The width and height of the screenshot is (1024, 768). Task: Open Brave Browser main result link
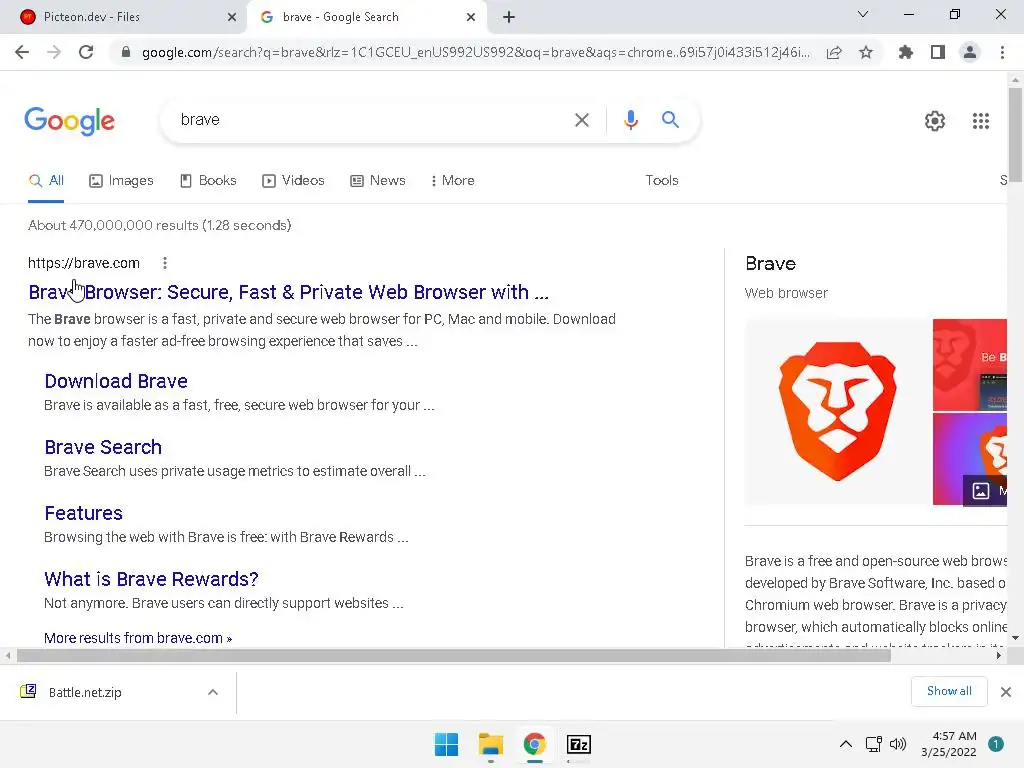click(x=288, y=292)
